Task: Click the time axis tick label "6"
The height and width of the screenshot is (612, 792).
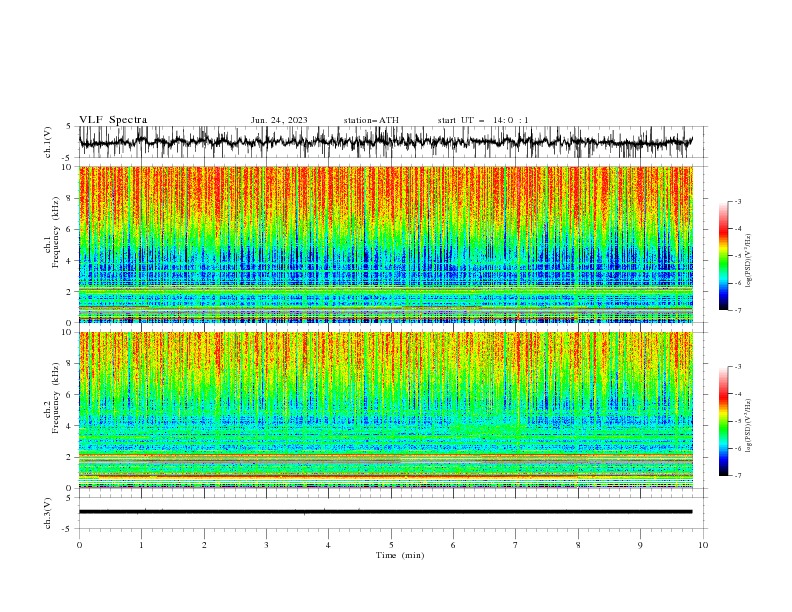Action: point(453,545)
